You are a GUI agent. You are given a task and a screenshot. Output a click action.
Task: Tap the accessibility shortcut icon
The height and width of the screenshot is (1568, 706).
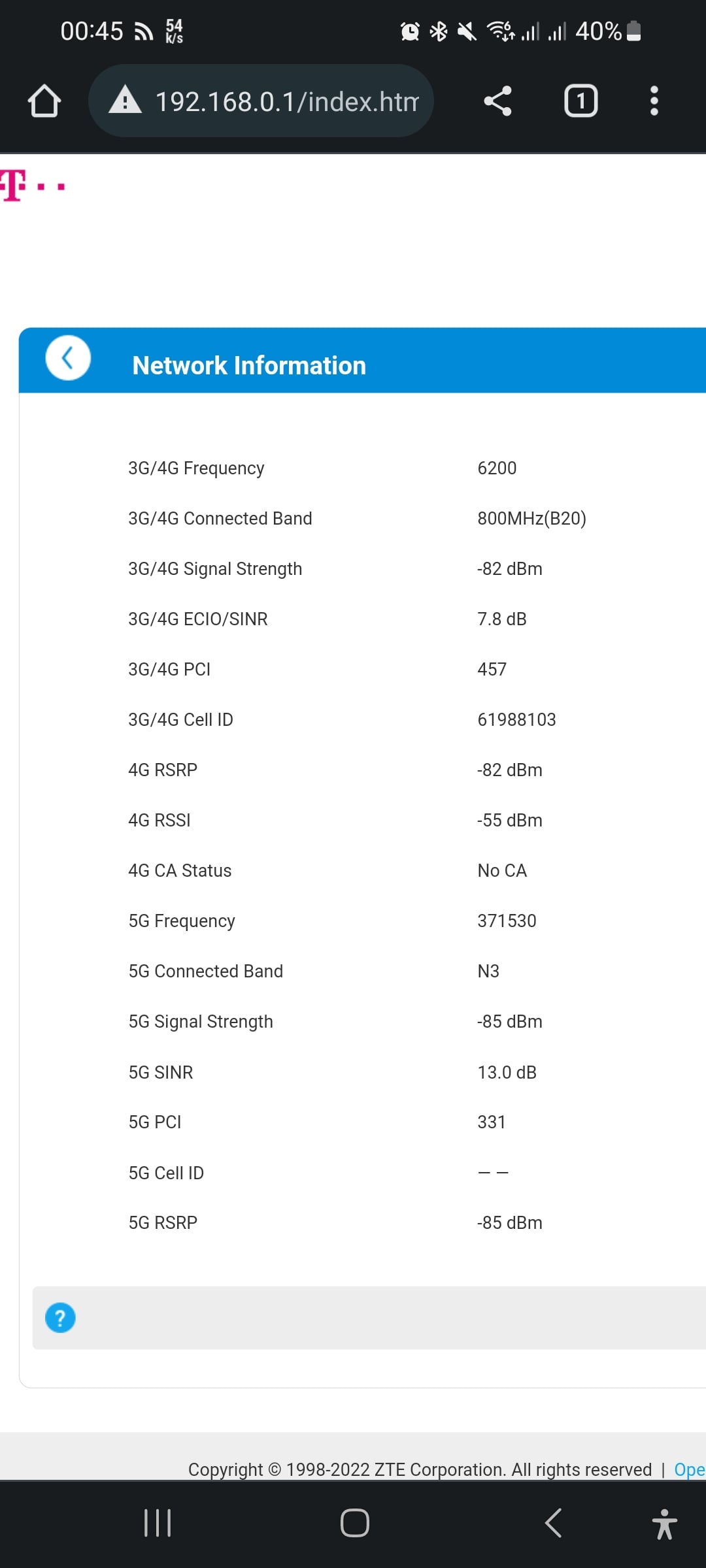click(664, 1524)
